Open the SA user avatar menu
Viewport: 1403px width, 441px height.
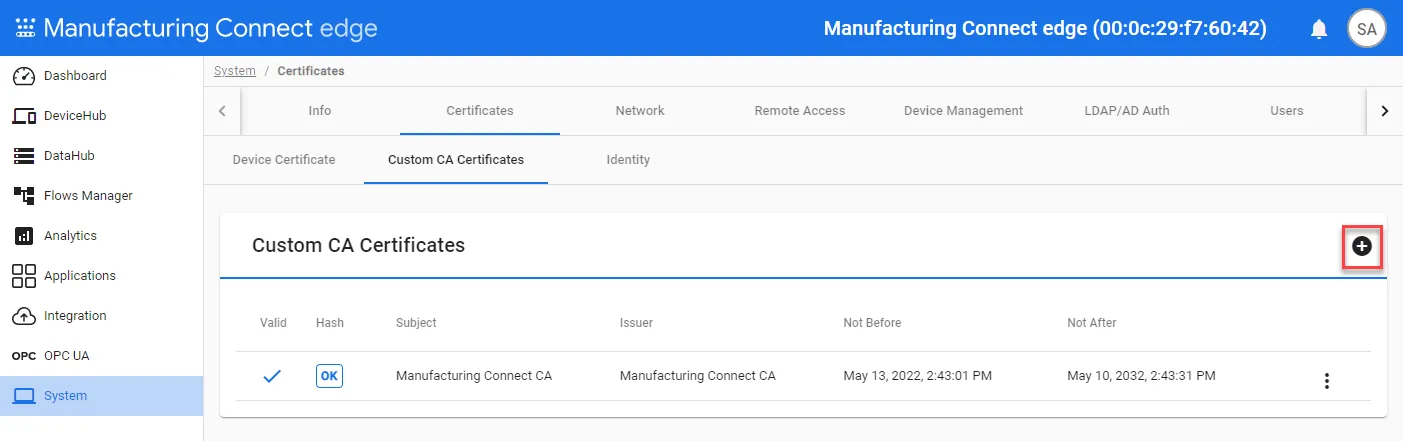pos(1366,28)
